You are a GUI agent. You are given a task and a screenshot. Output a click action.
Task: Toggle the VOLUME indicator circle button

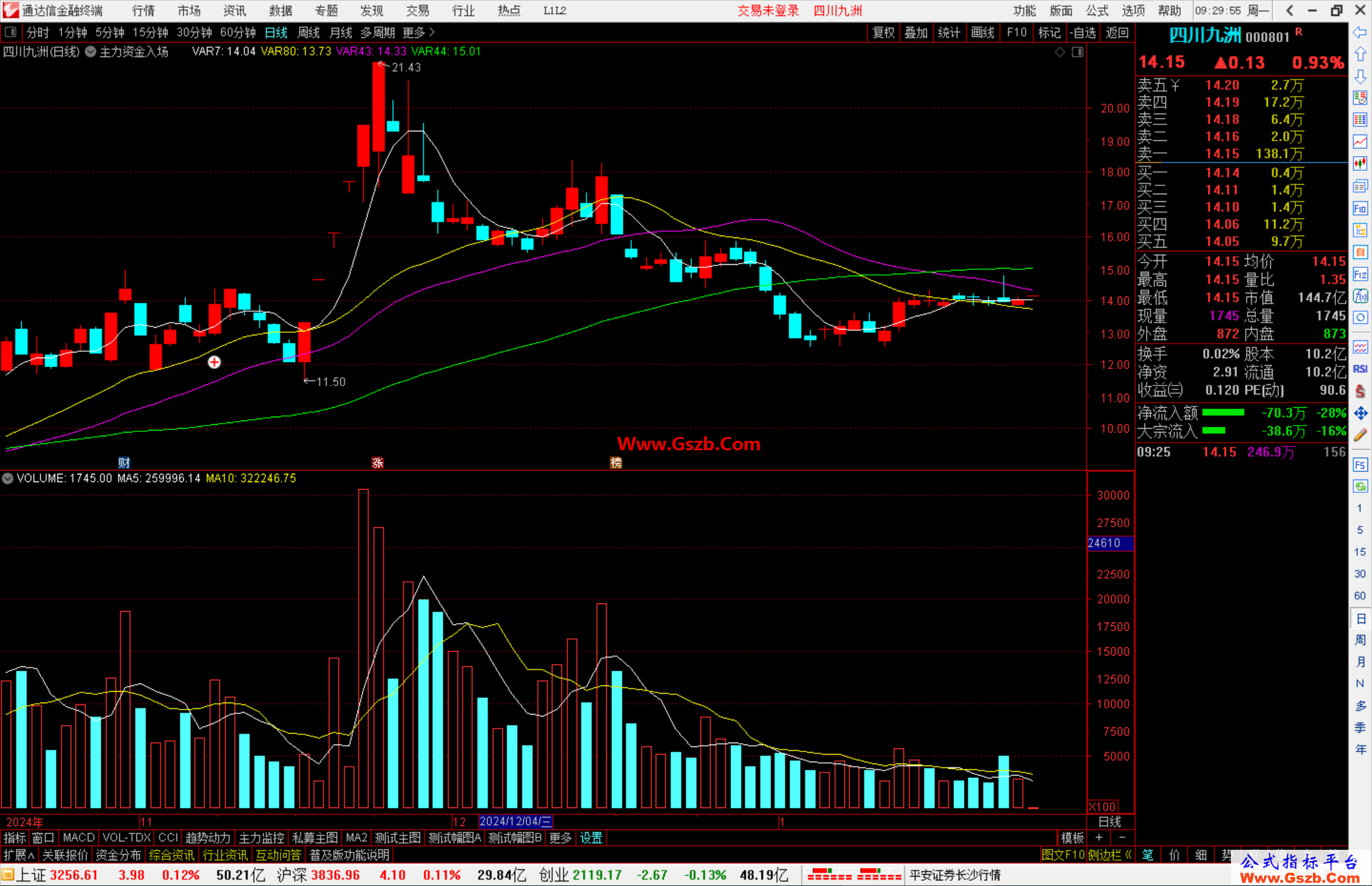(x=8, y=478)
